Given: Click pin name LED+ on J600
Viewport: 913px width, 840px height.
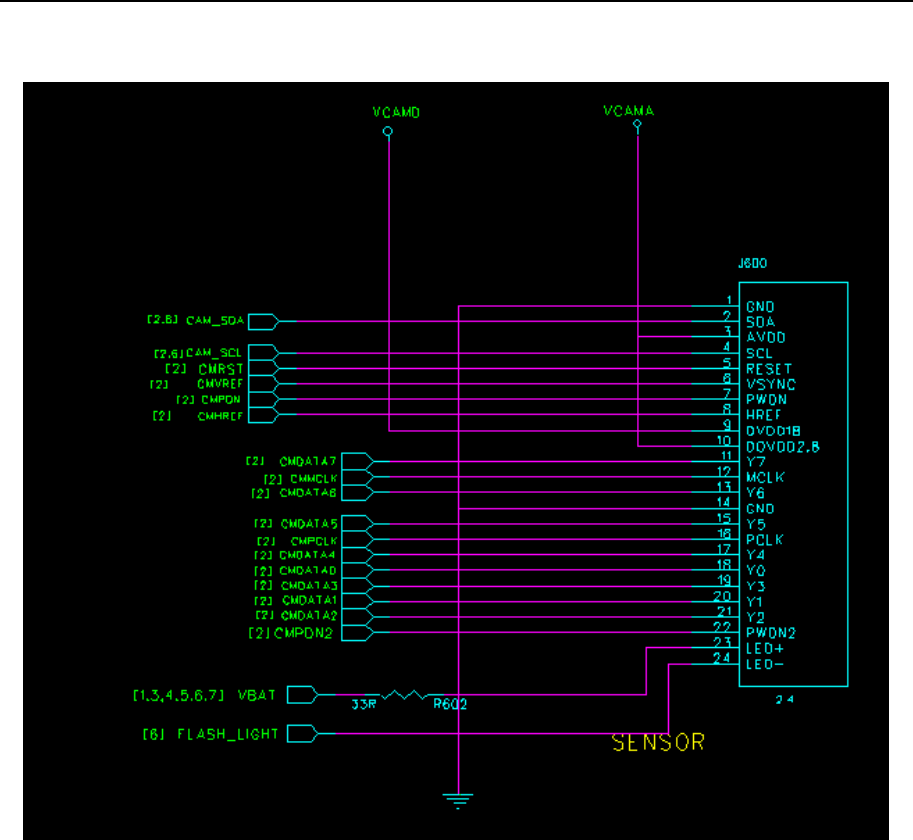Looking at the screenshot, I should coord(765,648).
